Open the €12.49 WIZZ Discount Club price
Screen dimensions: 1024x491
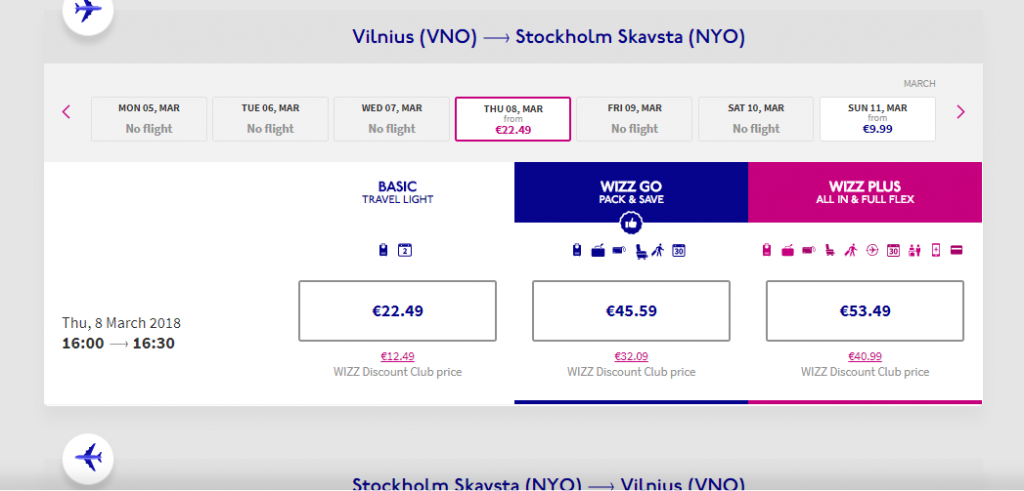pos(397,356)
